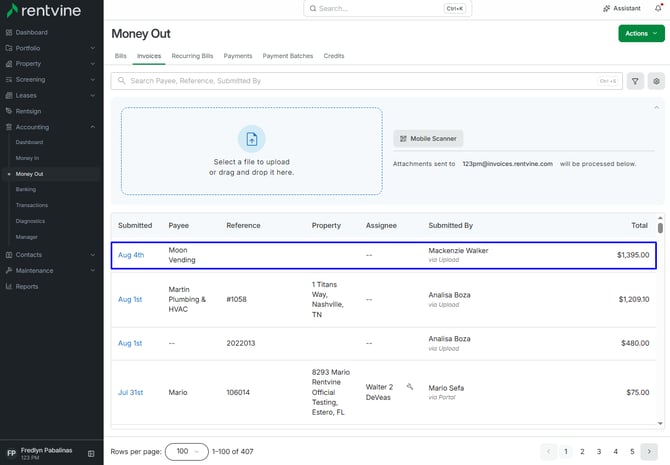Click the Maintenance wrench icon
Screen dimensions: 670x465
[9, 271]
